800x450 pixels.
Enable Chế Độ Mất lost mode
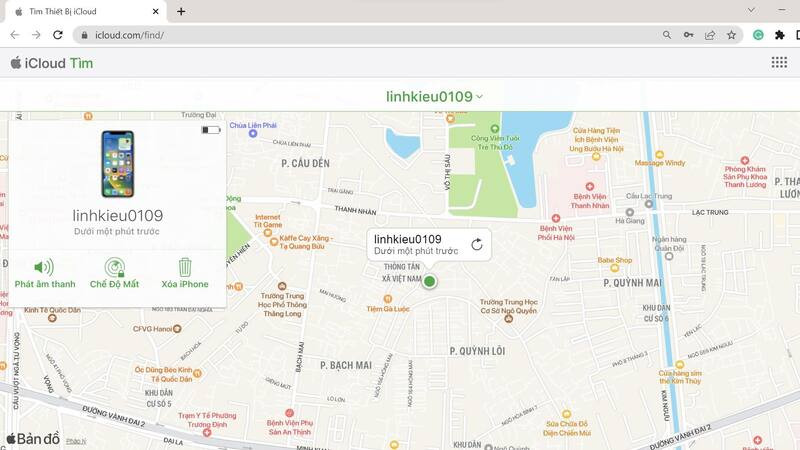pyautogui.click(x=115, y=267)
